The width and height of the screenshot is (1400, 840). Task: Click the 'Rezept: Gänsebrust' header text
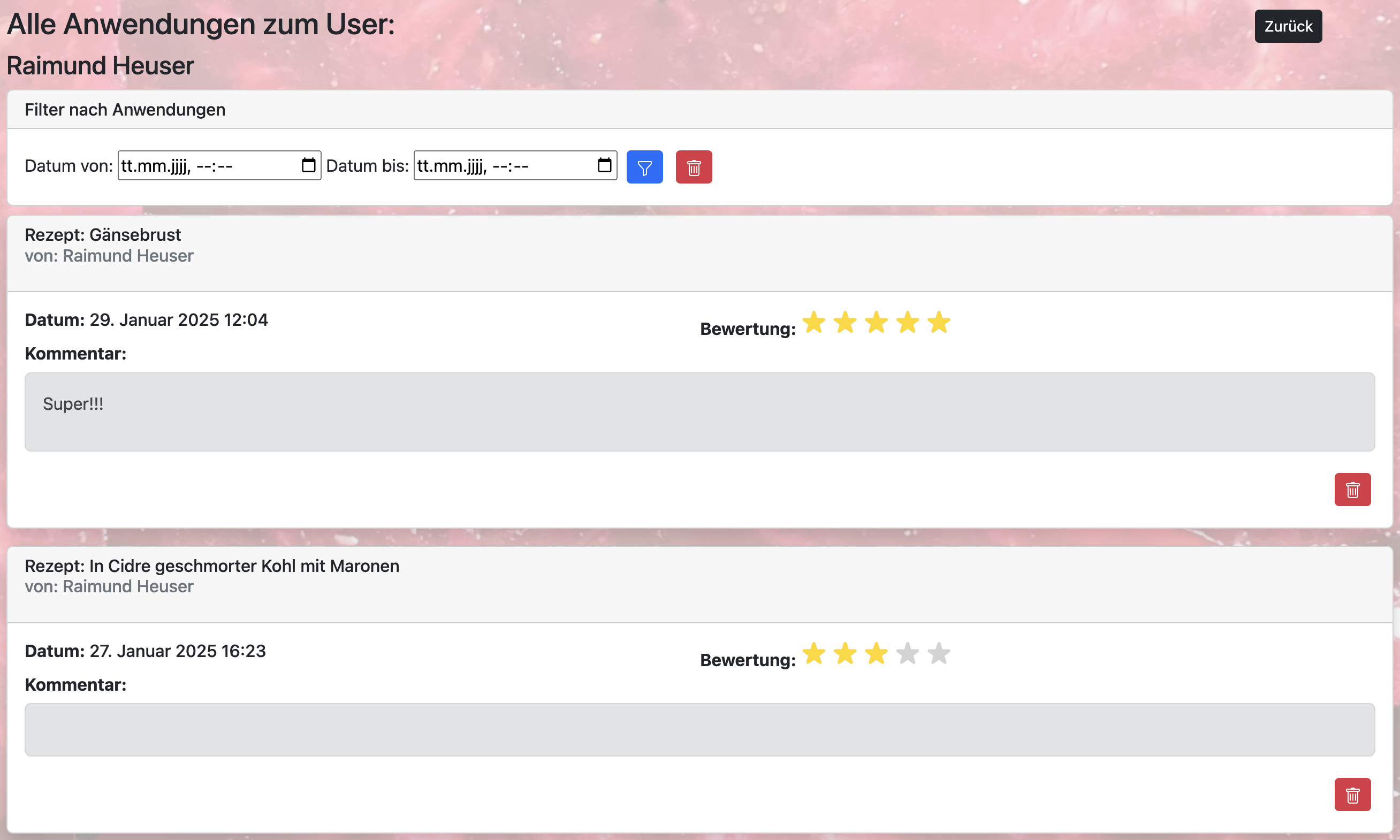click(102, 234)
